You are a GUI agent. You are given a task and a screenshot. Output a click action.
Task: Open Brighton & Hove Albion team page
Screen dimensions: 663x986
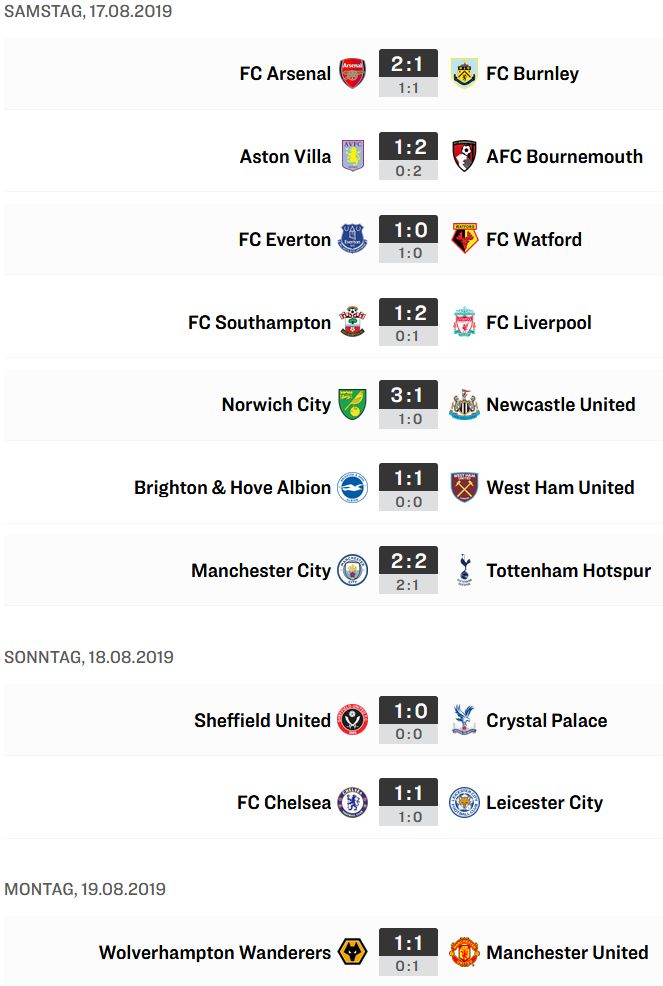(x=232, y=487)
